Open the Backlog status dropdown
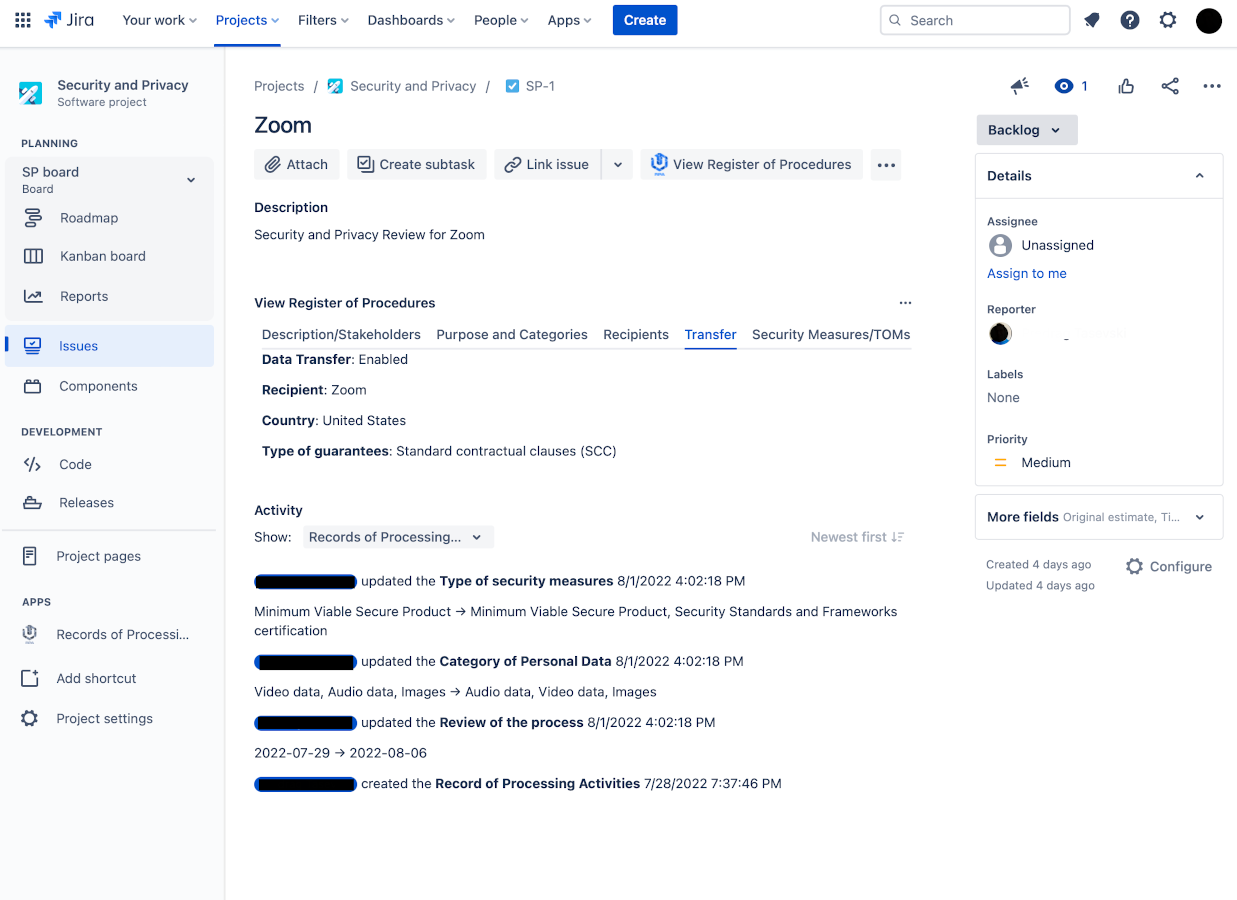Screen dimensions: 1237x900 coord(1027,130)
